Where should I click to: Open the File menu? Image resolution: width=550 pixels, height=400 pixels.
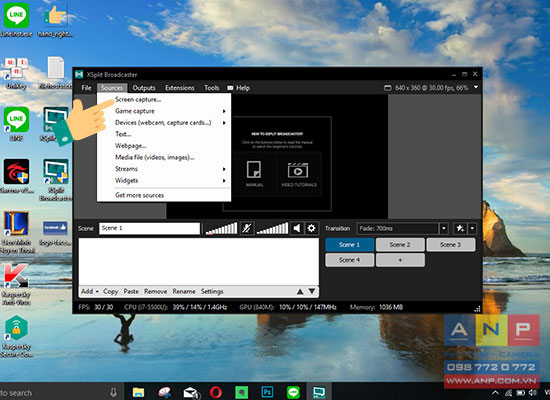[x=86, y=88]
